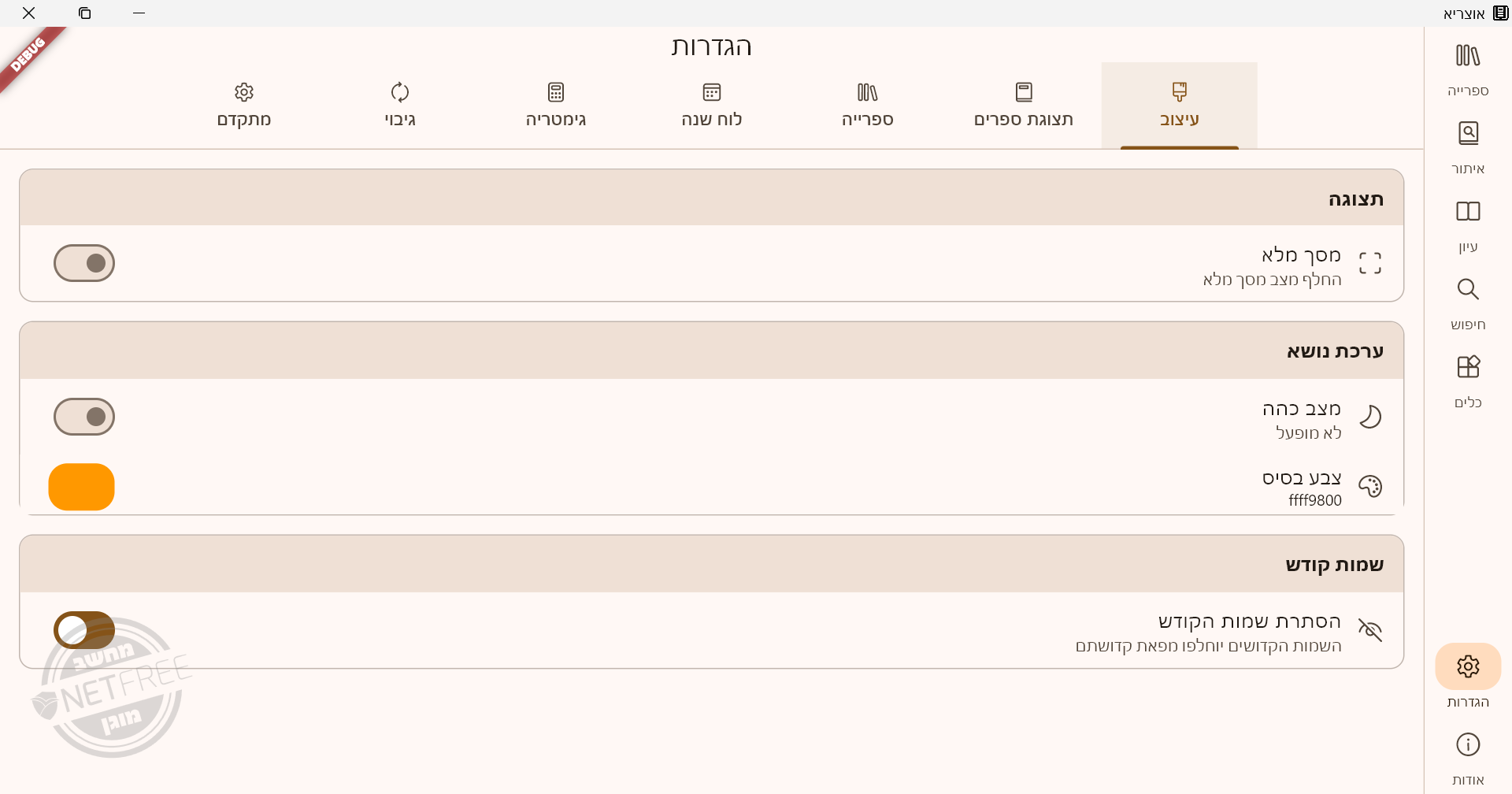Switch to the תצוגת ספרים tab
Viewport: 1512px width, 794px height.
click(x=1023, y=105)
